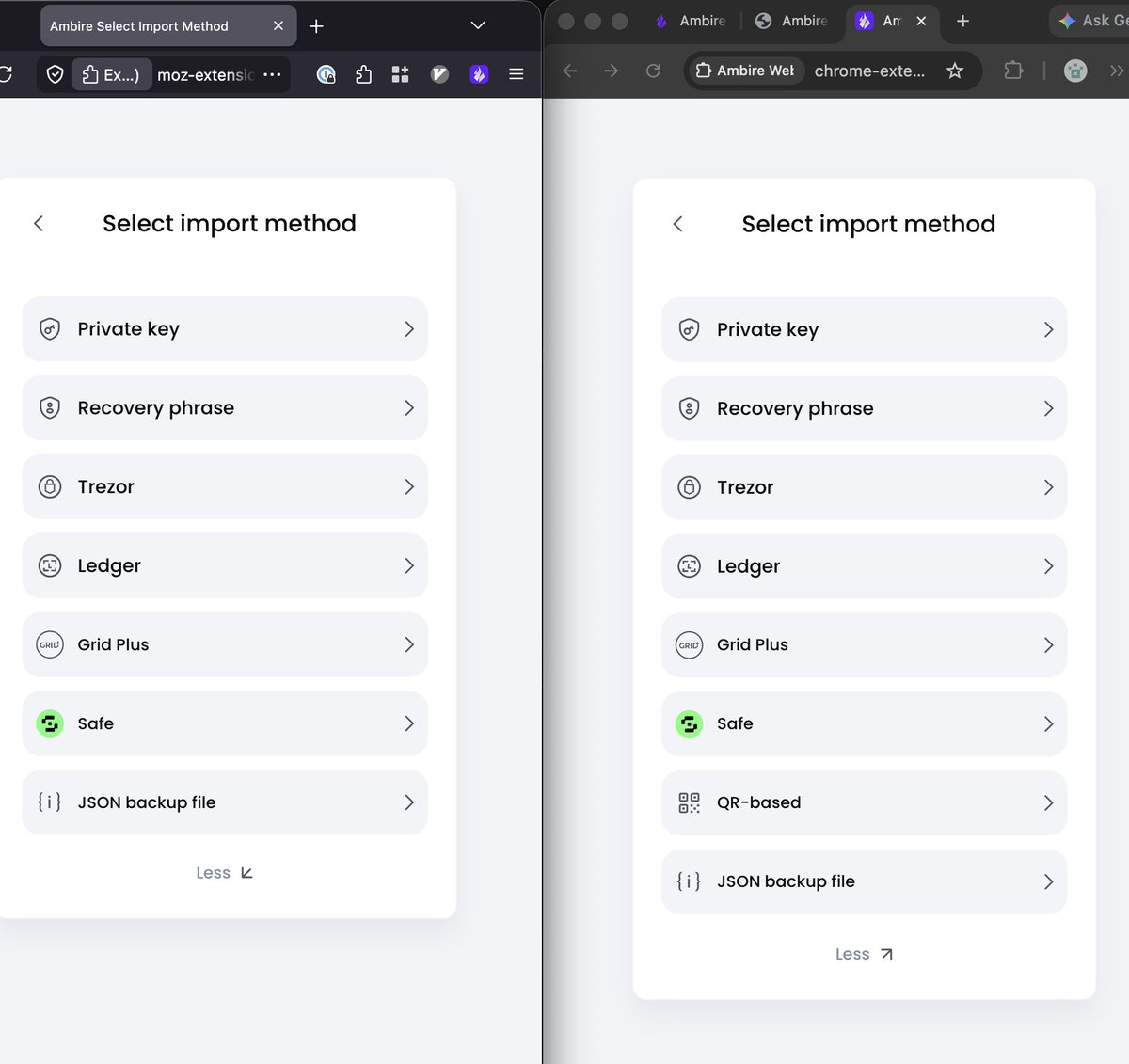
Task: Choose JSON backup file in Firefox window
Action: (225, 802)
